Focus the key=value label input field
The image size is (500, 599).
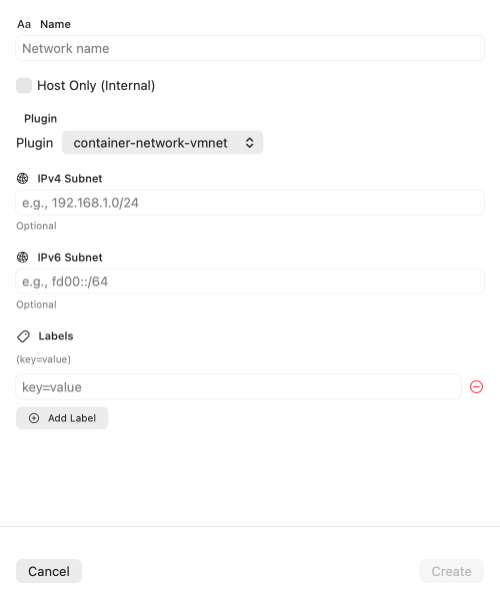click(238, 387)
